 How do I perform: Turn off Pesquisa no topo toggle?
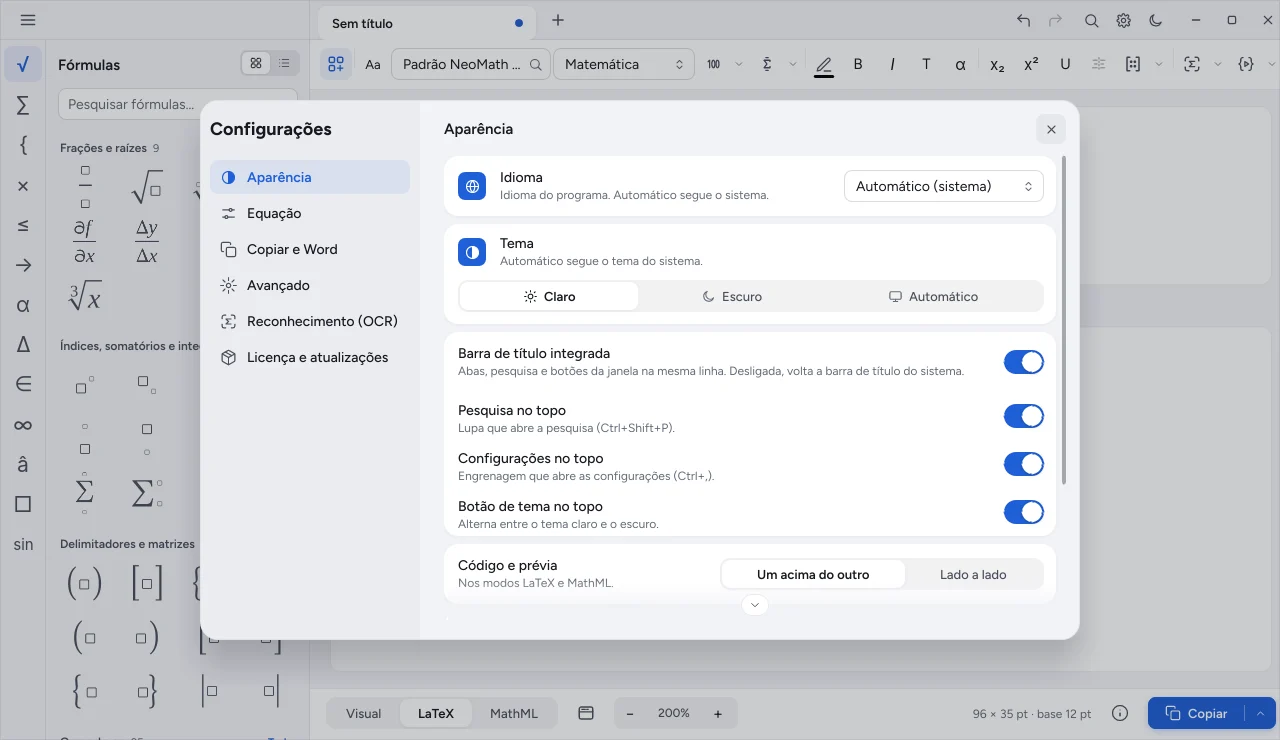coord(1024,416)
